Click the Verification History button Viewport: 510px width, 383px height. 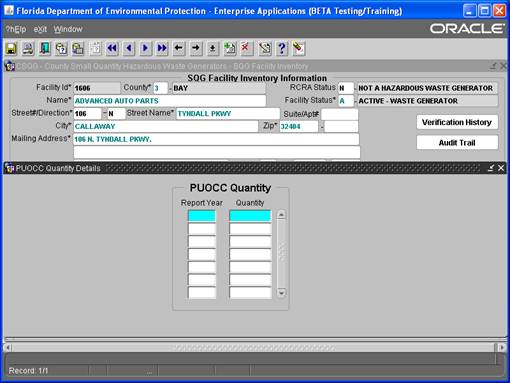pyautogui.click(x=457, y=122)
